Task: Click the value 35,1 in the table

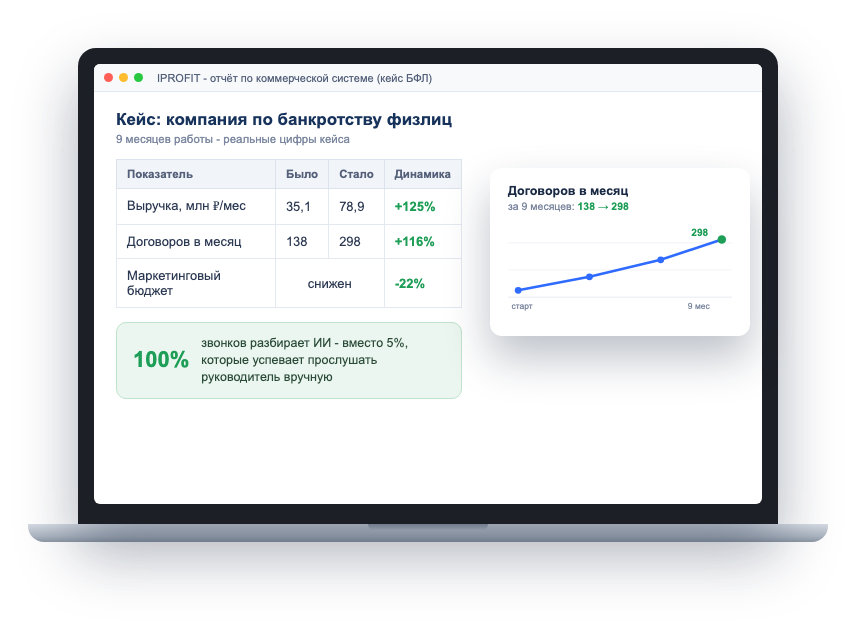Action: 298,207
